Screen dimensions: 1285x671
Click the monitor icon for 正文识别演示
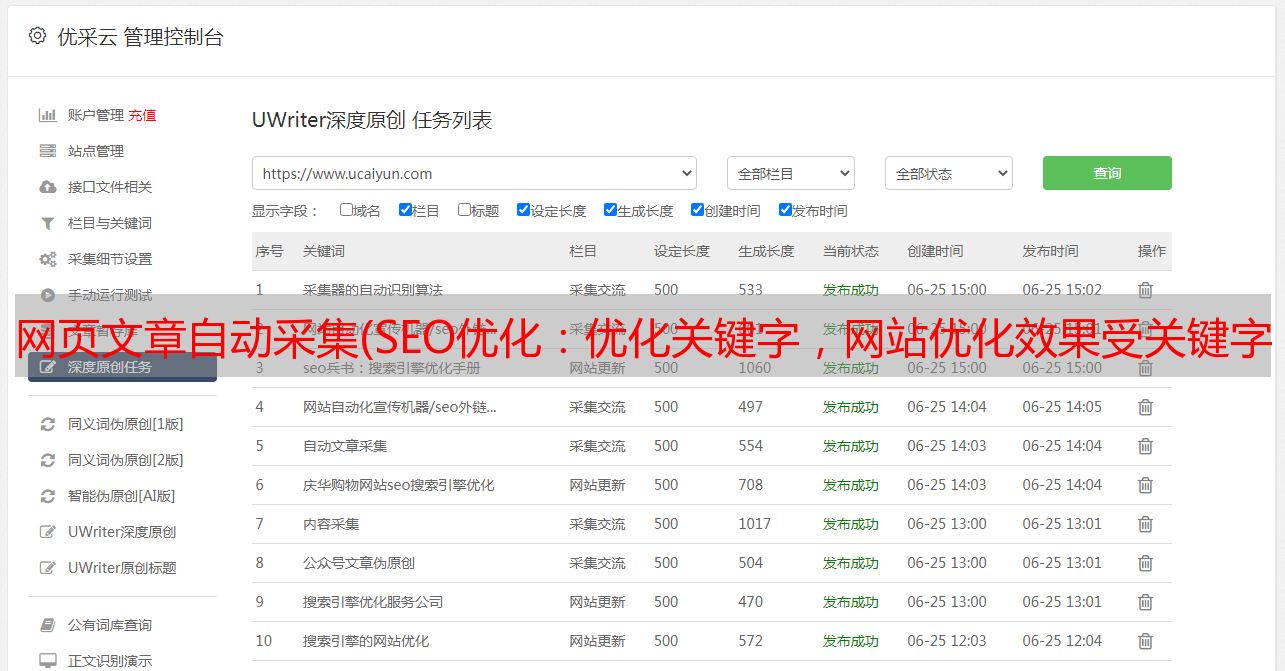click(x=47, y=661)
